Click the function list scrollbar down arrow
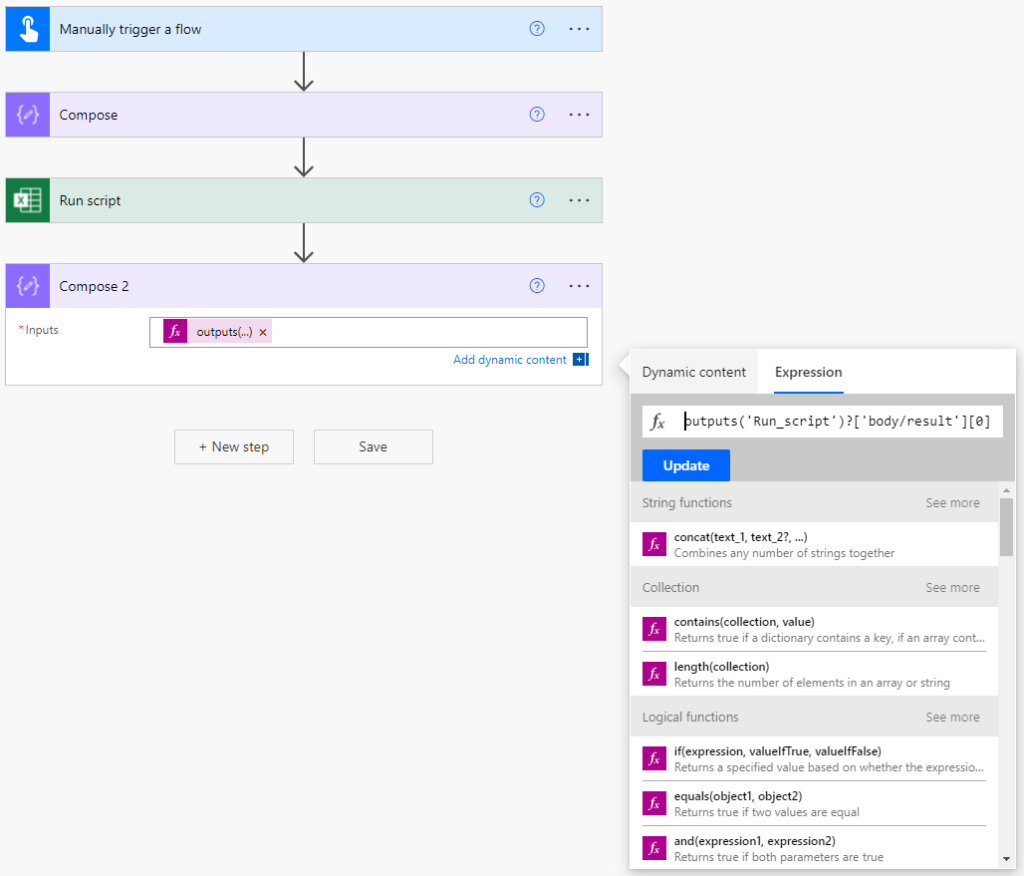The width and height of the screenshot is (1024, 876). (1006, 859)
